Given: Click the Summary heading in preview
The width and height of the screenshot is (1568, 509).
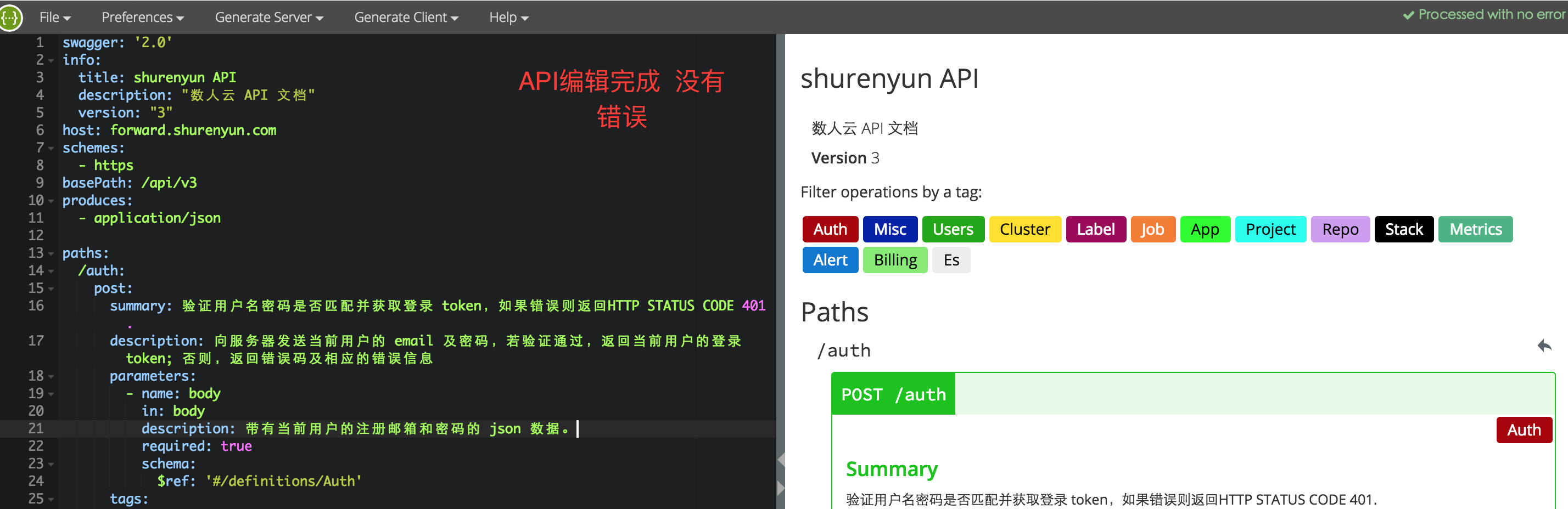Looking at the screenshot, I should tap(892, 469).
